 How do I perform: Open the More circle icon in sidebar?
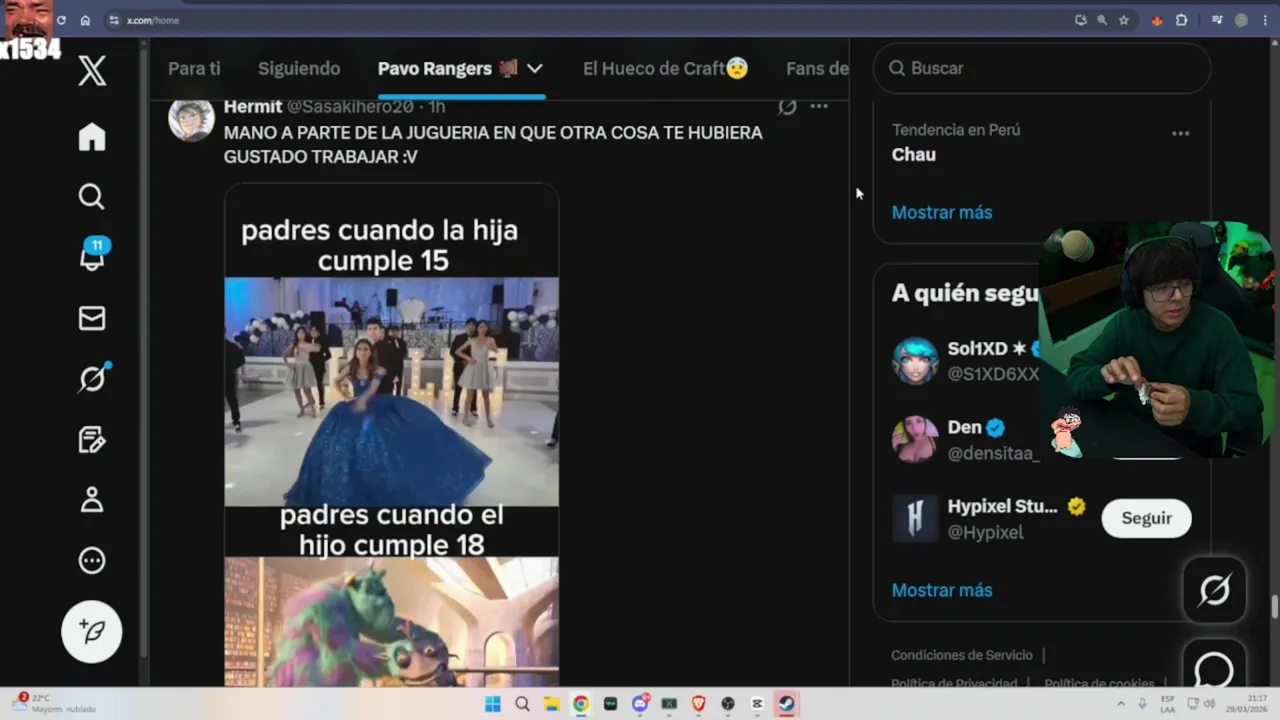[92, 561]
